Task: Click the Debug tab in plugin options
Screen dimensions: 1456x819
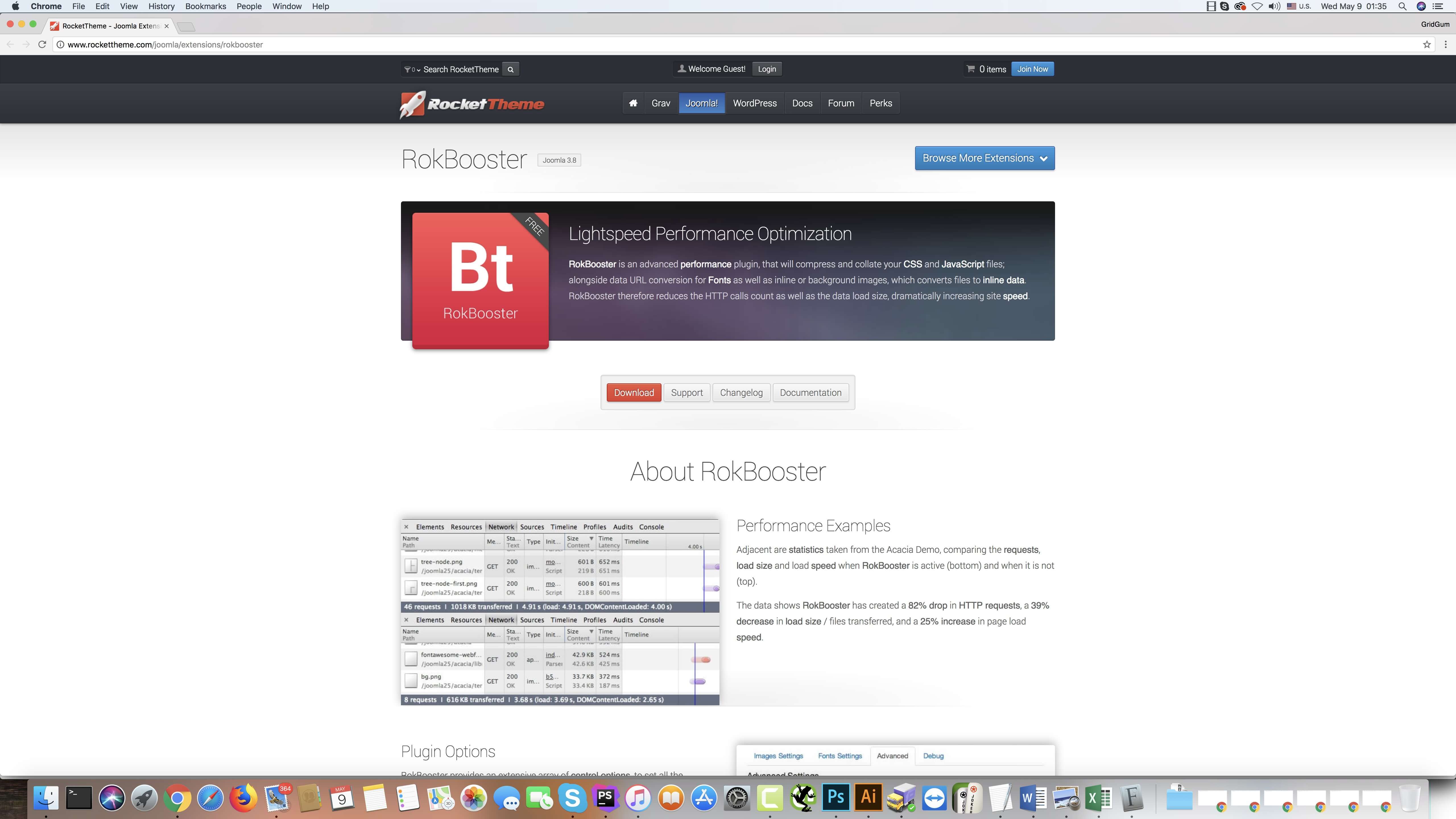Action: [x=933, y=755]
